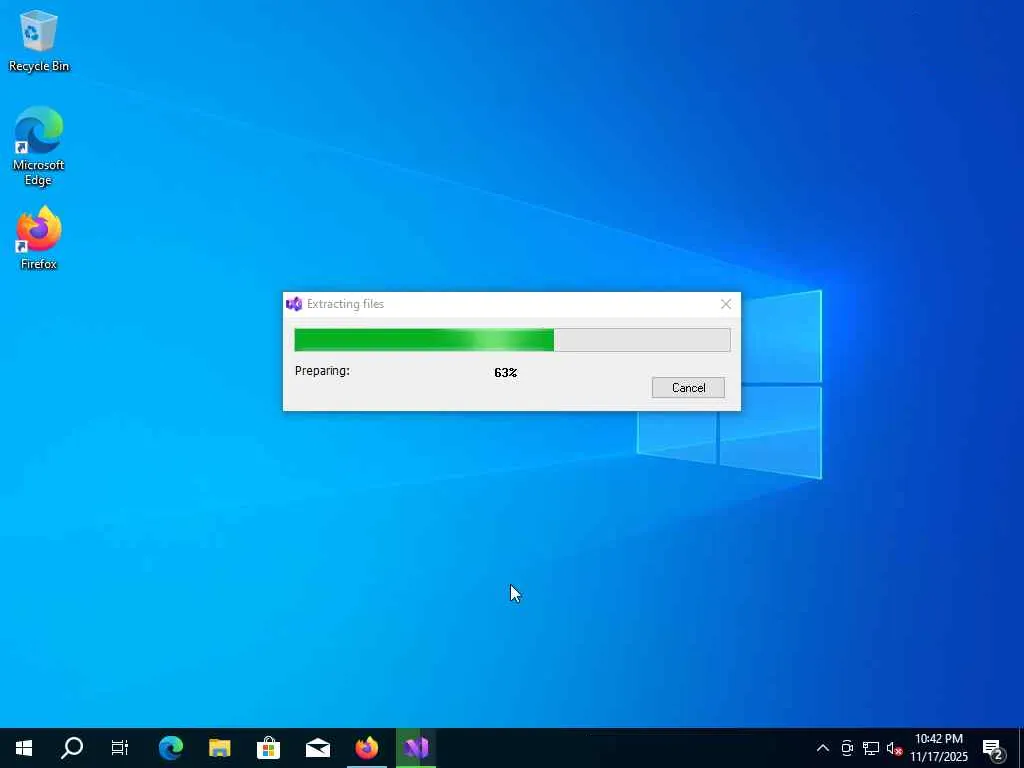
Task: Cancel the file extraction
Action: [x=688, y=387]
